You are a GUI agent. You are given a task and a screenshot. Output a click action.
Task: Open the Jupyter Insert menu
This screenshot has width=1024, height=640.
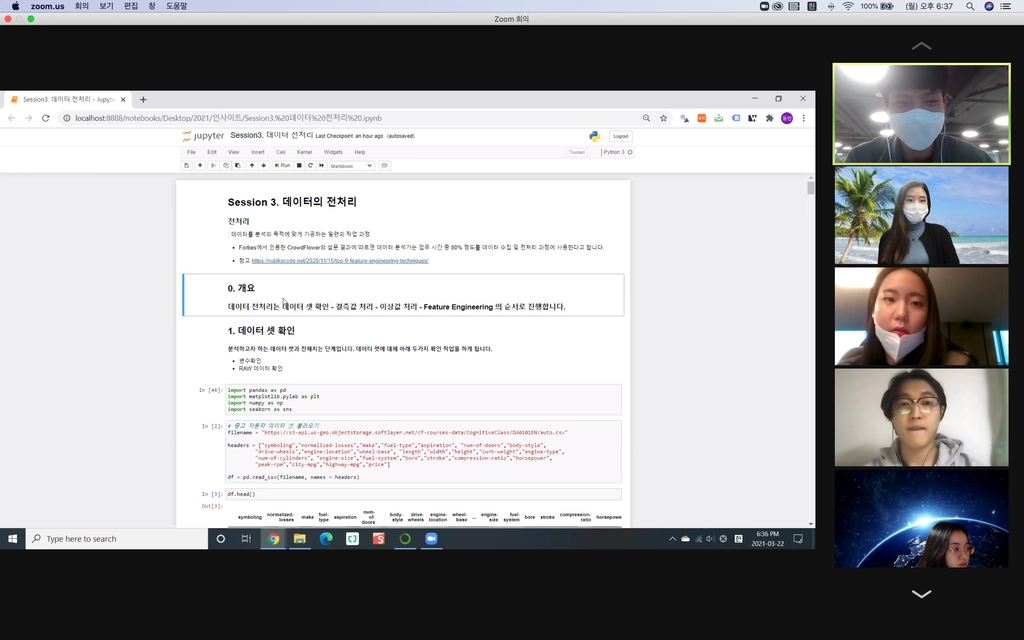258,152
